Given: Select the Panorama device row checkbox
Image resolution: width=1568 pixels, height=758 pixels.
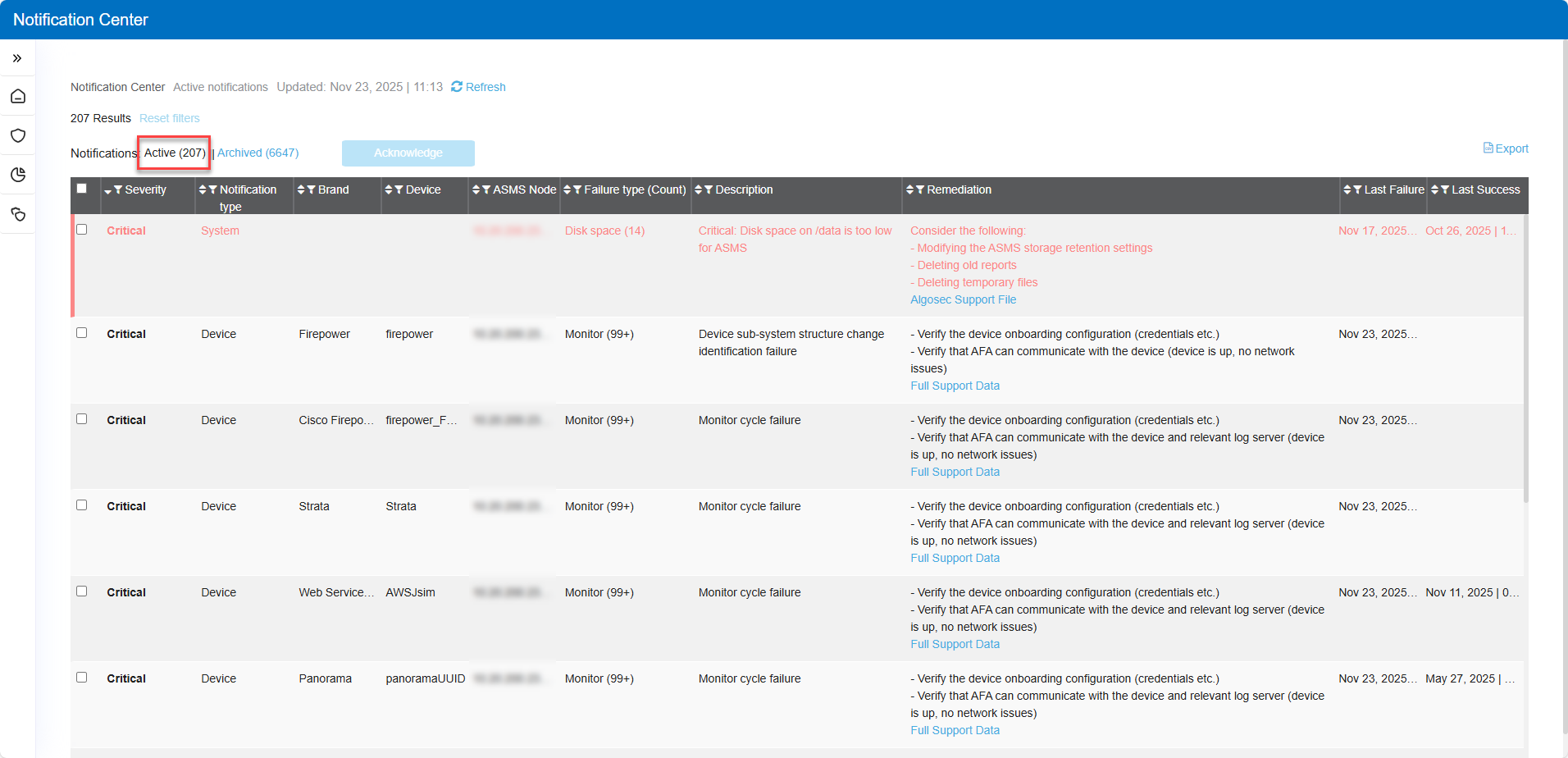Looking at the screenshot, I should (x=82, y=678).
